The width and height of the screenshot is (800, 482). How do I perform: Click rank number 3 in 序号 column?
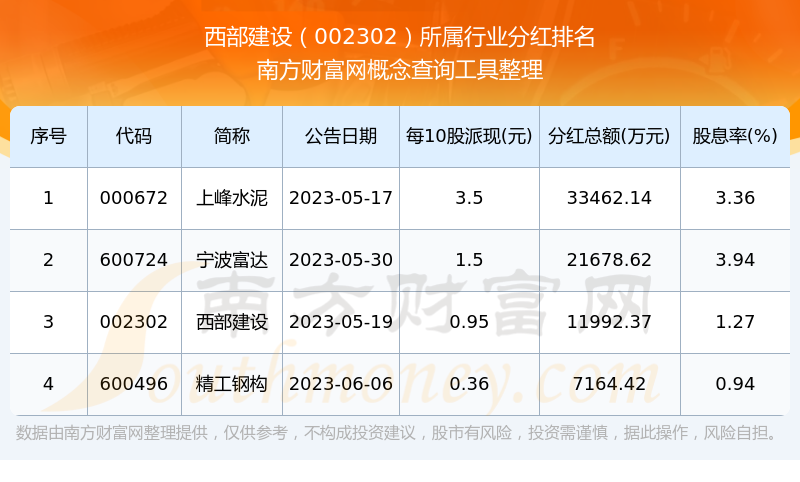pyautogui.click(x=48, y=322)
